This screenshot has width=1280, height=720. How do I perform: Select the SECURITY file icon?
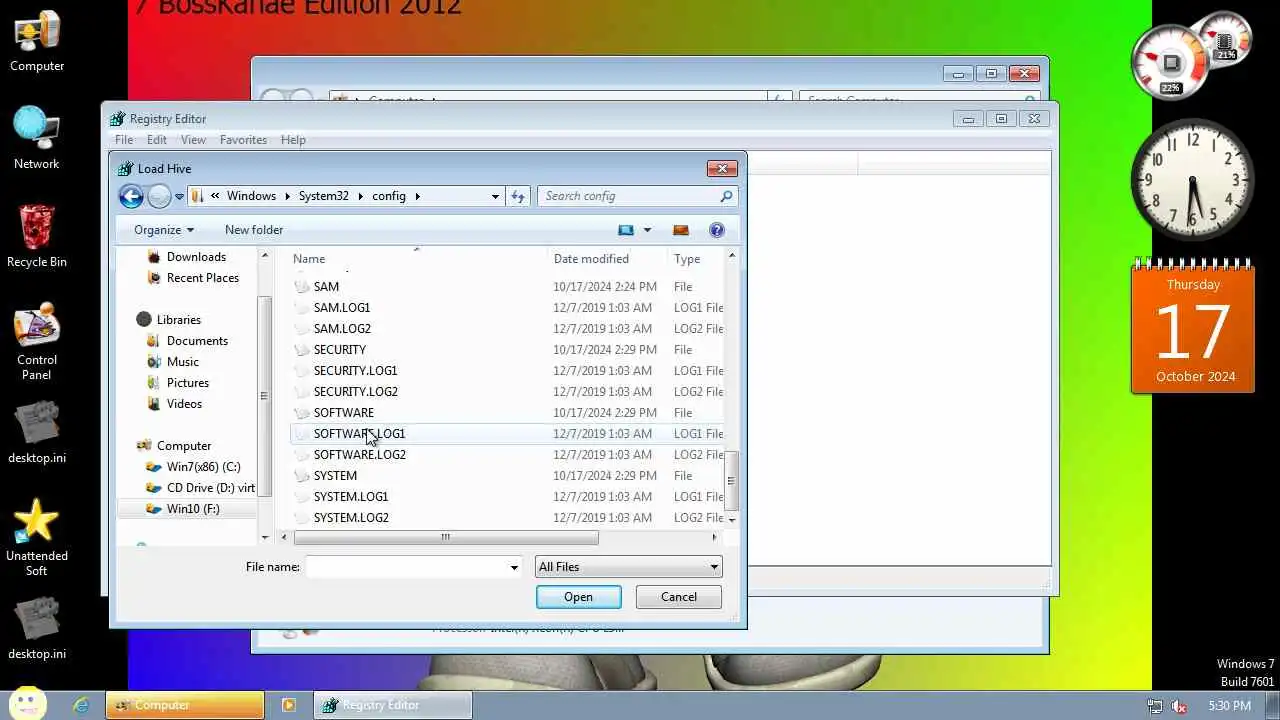302,350
